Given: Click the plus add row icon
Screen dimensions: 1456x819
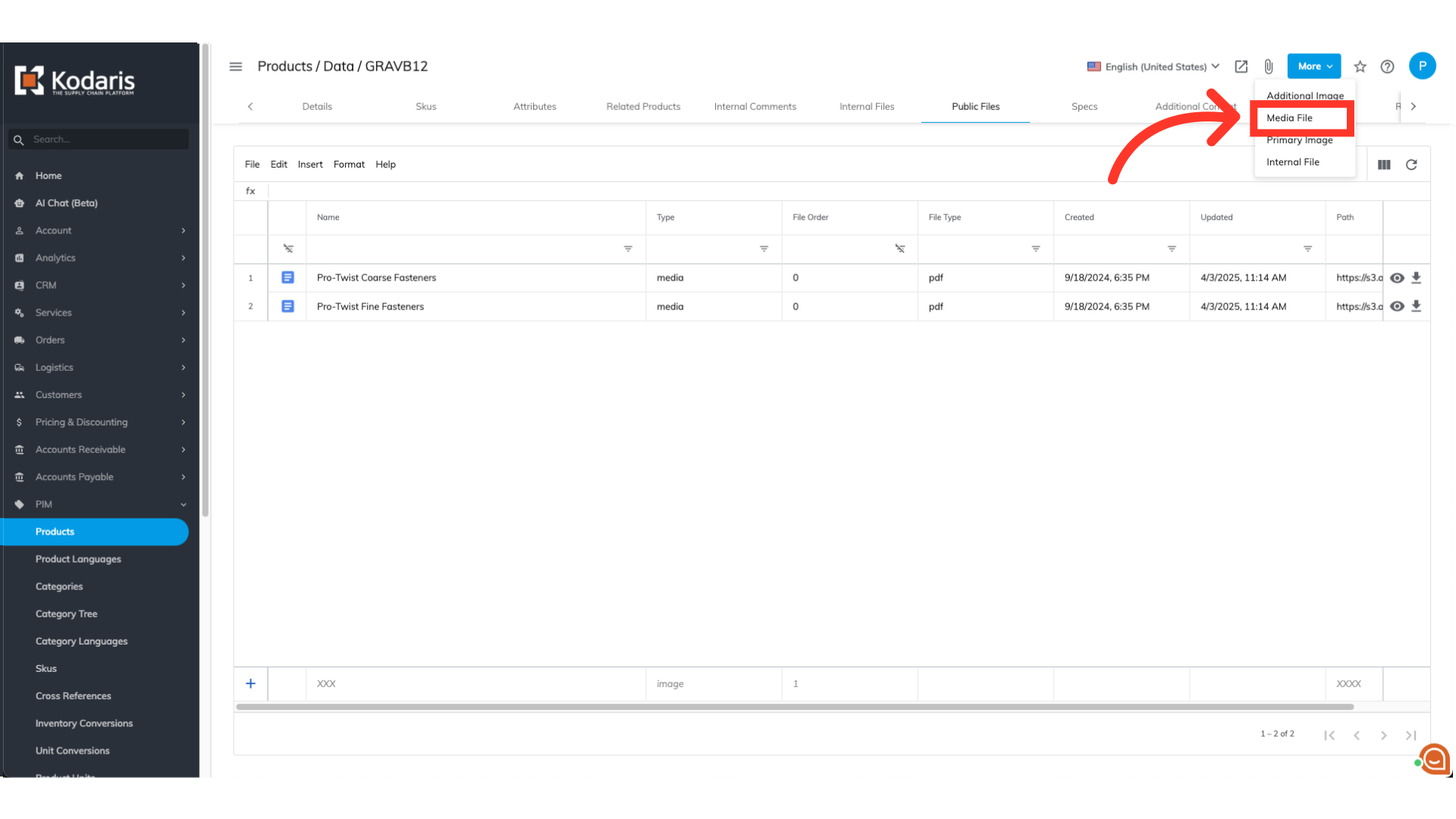Looking at the screenshot, I should point(250,683).
